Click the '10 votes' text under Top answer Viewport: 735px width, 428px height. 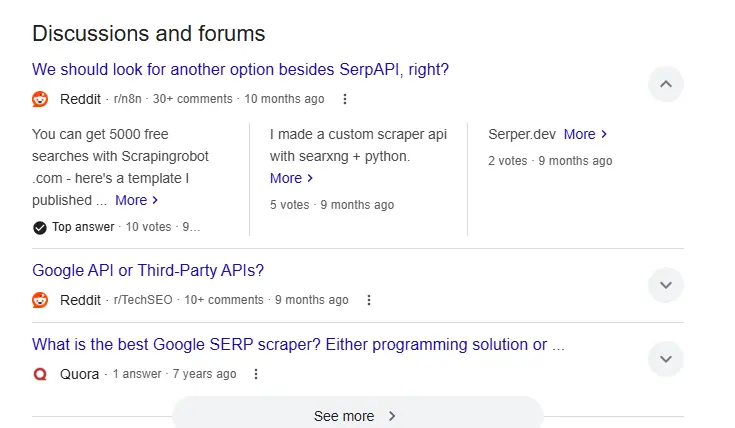point(148,227)
